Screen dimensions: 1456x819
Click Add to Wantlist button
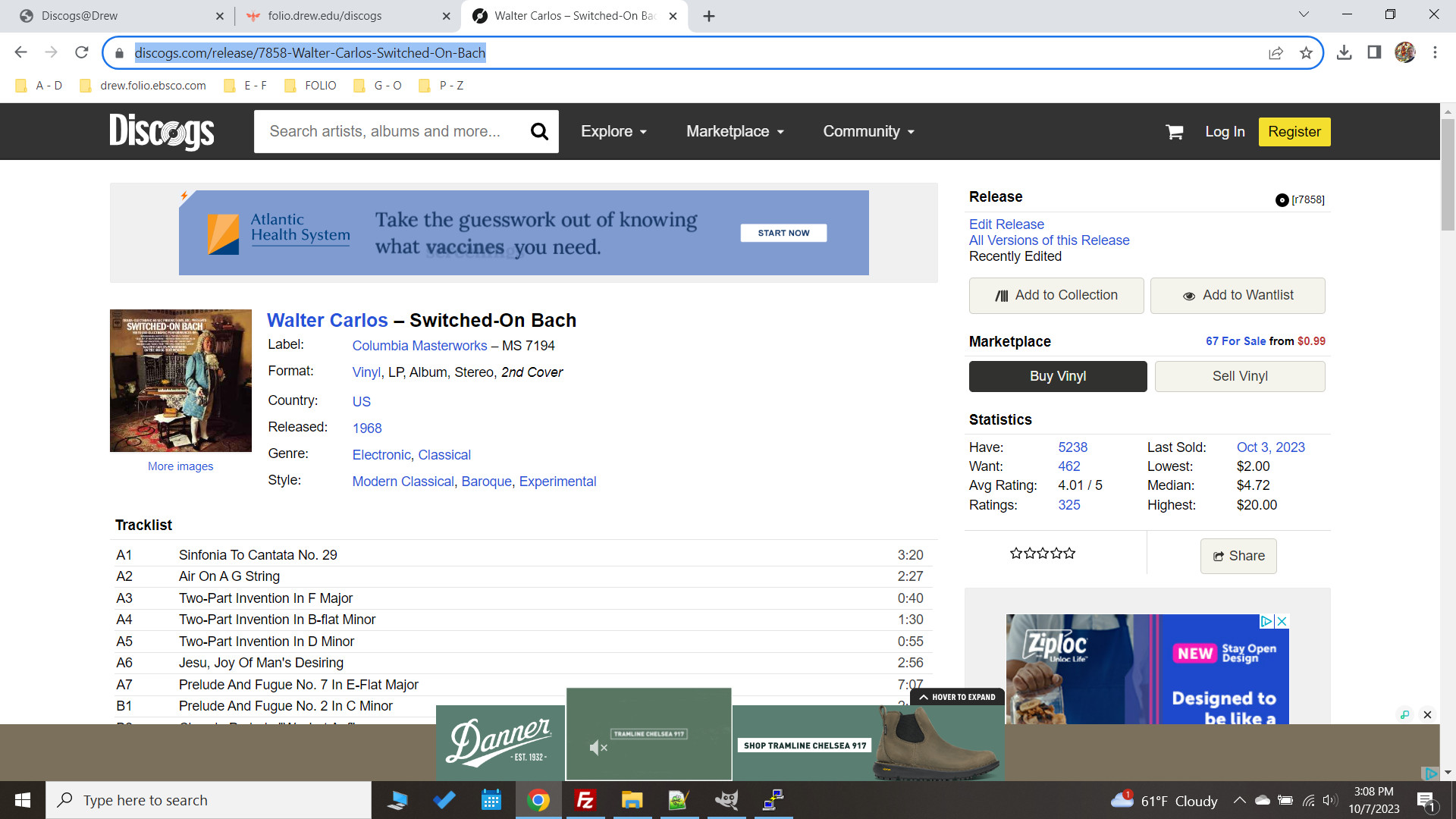pyautogui.click(x=1238, y=296)
